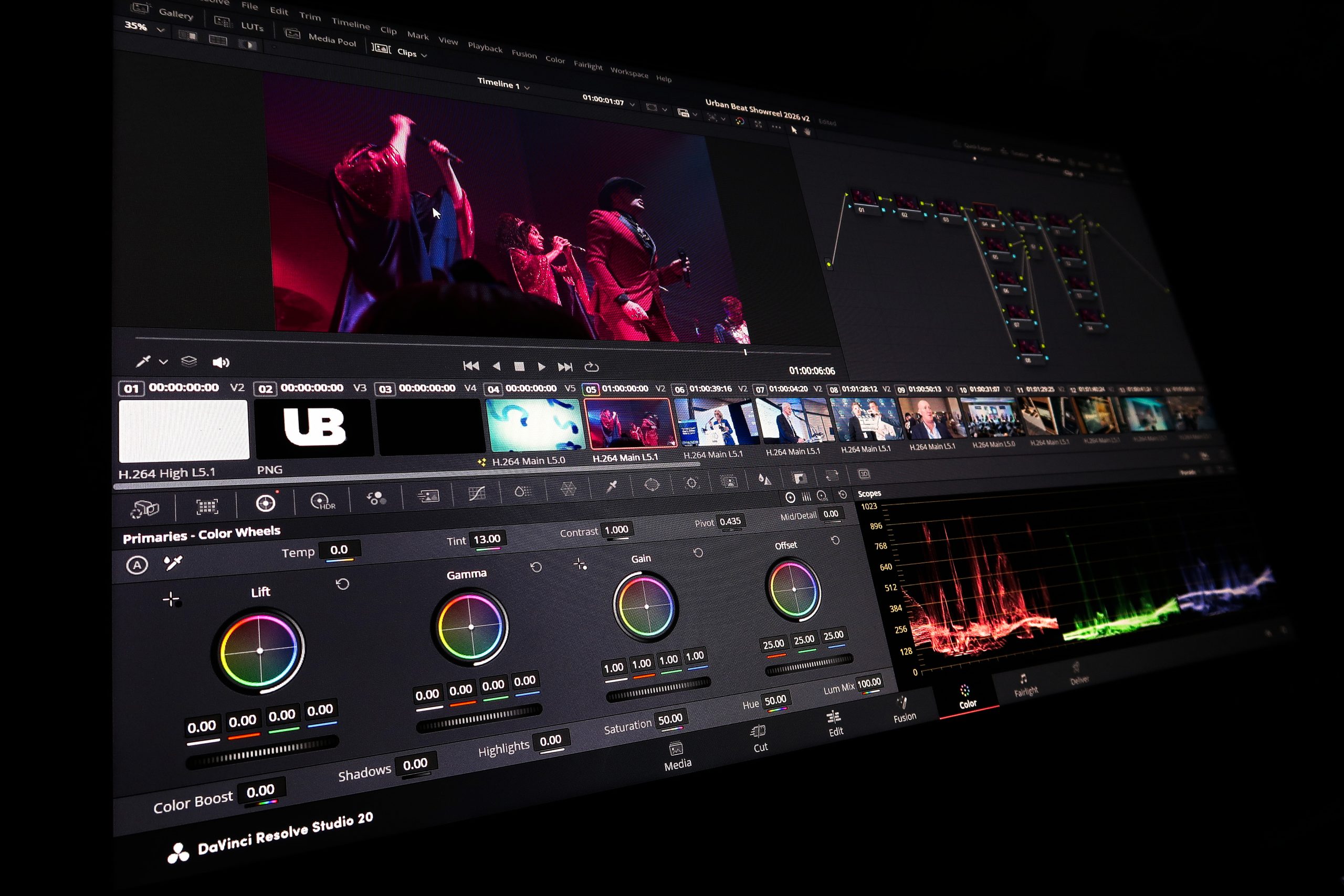
Task: Open the Curves palette
Action: point(477,493)
